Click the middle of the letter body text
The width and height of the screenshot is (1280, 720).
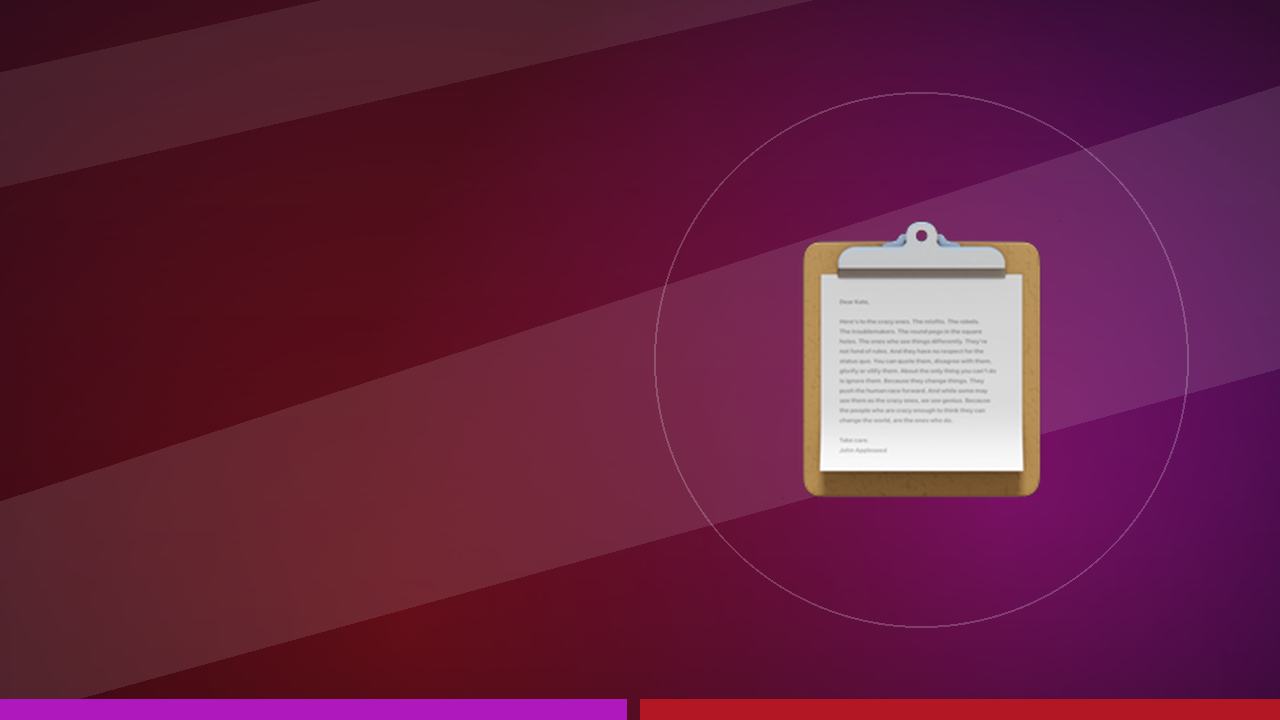coord(917,371)
